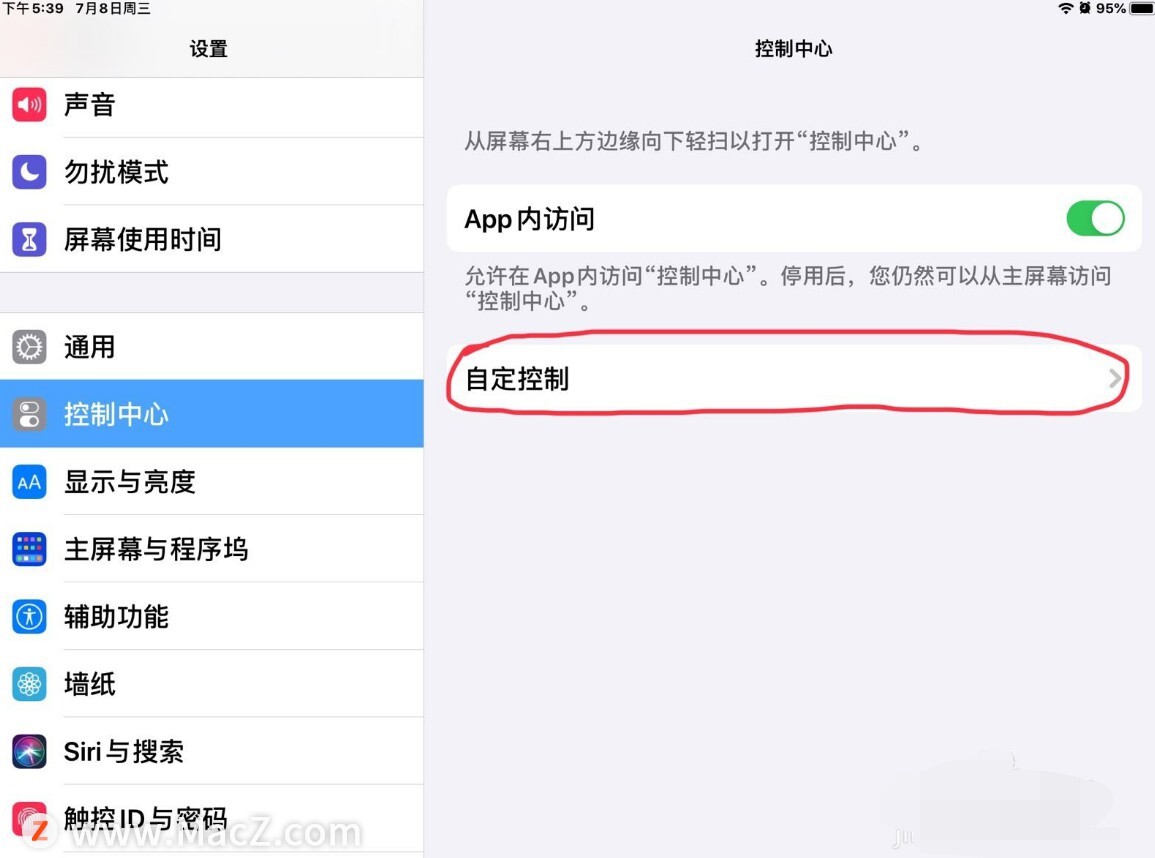Open 触控 ID 与密码 settings

211,819
